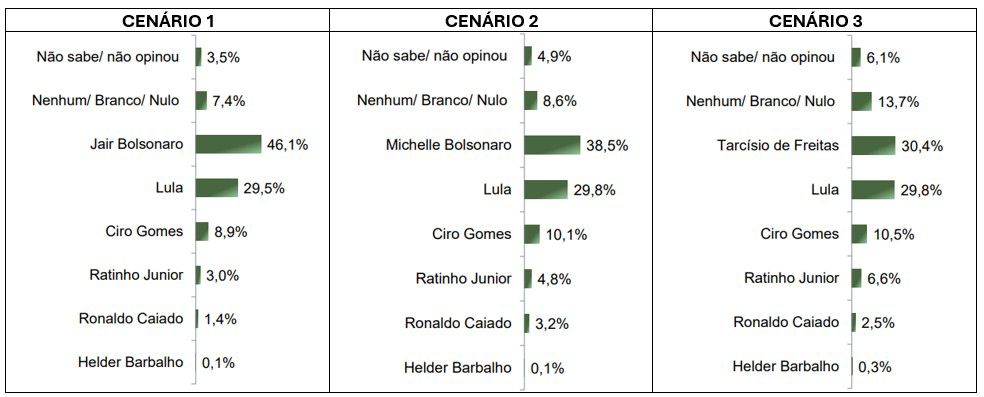
Task: Click the CENÁRIO 3 header title
Action: coord(816,21)
